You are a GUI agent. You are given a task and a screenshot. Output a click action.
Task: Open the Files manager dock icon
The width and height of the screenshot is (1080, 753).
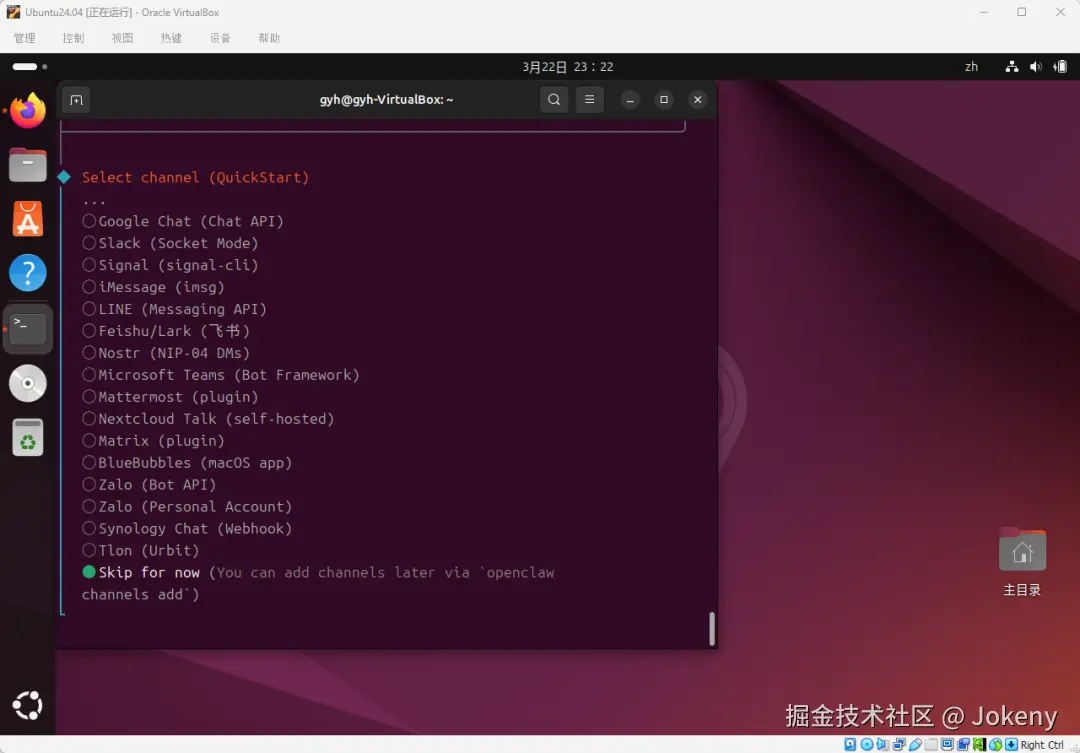click(28, 165)
